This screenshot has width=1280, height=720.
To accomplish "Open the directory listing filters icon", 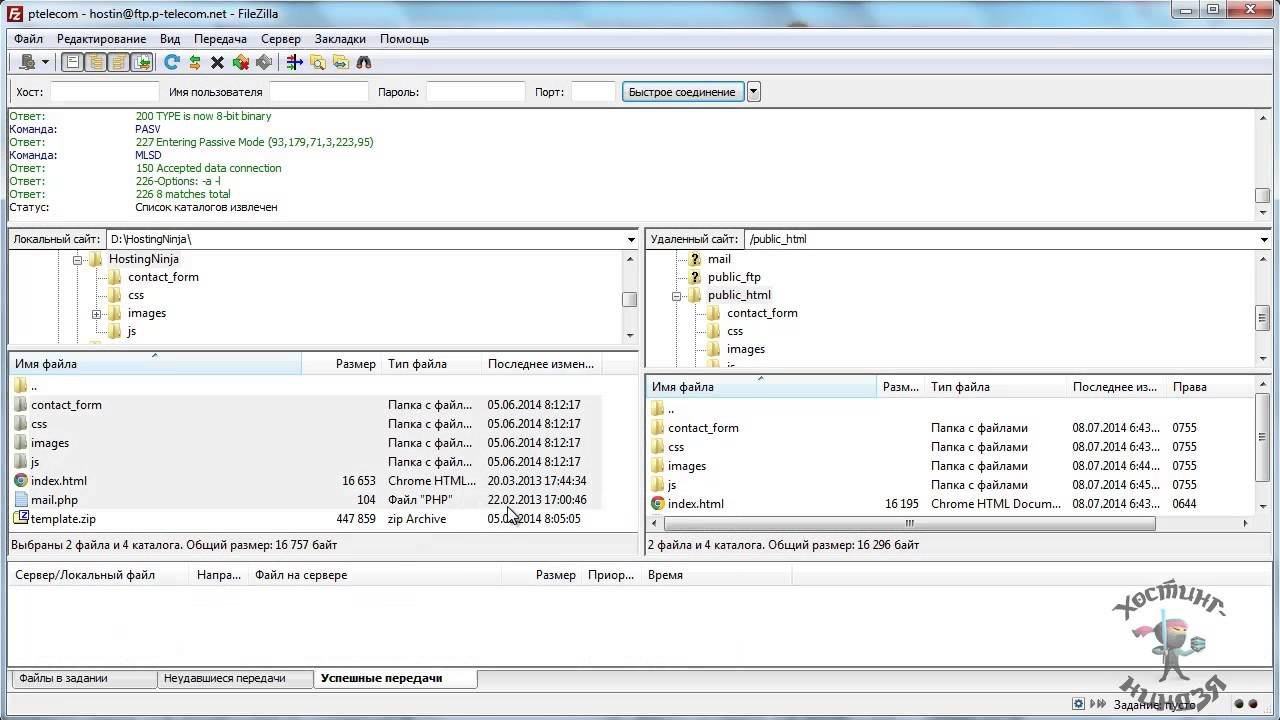I will [x=294, y=62].
